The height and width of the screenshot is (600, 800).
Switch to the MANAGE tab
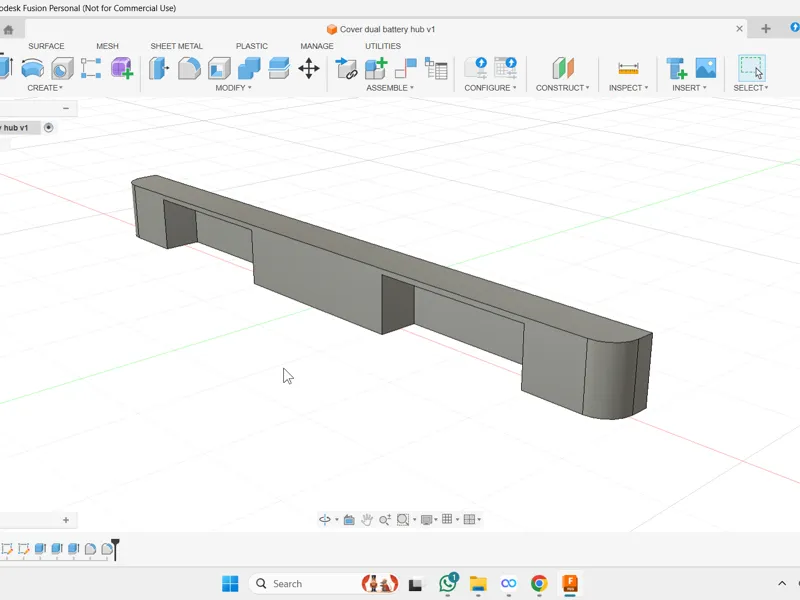(317, 46)
